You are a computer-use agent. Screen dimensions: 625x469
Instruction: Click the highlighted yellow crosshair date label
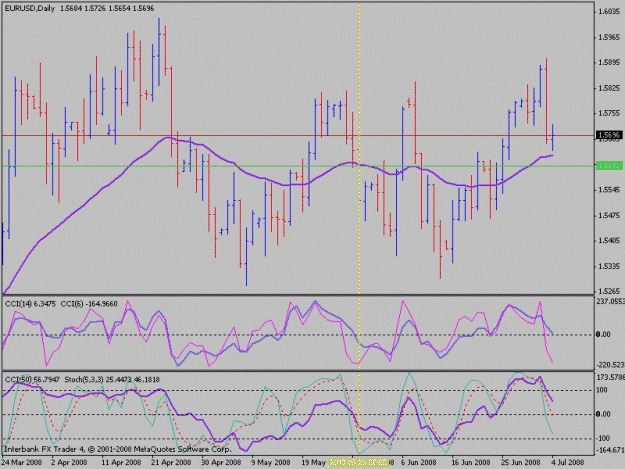(x=358, y=462)
